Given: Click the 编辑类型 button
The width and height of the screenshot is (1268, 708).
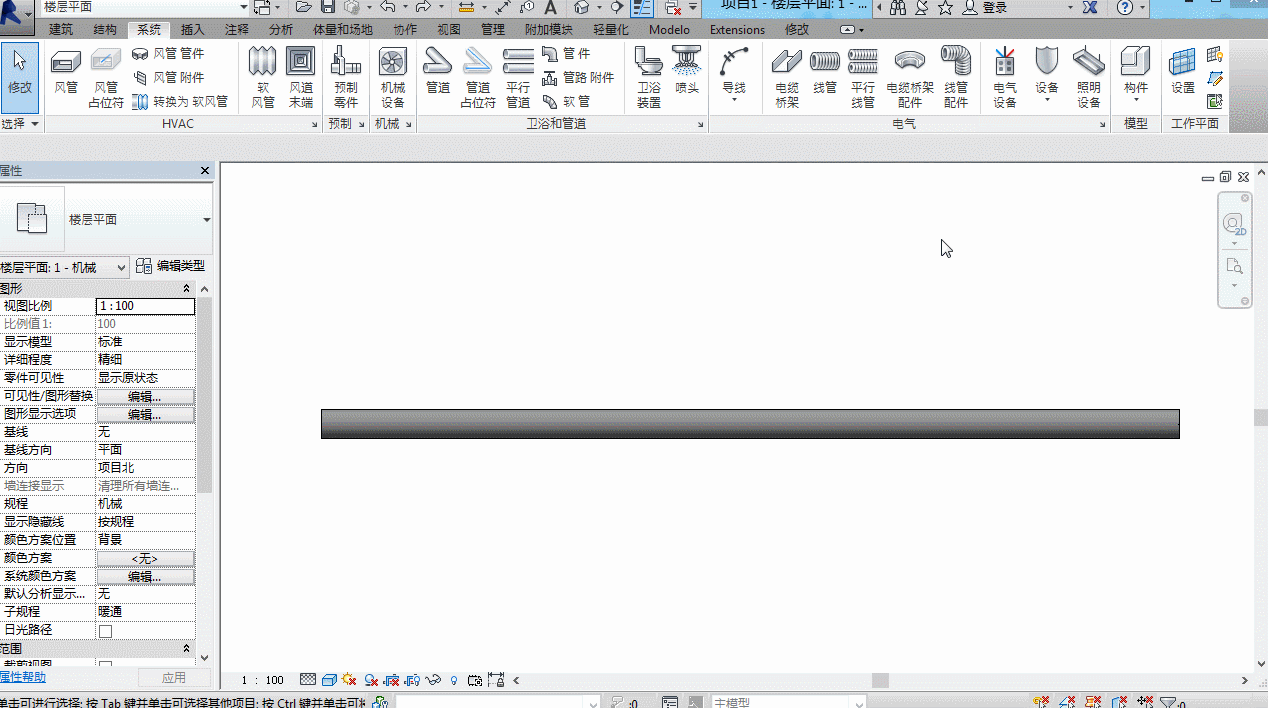Looking at the screenshot, I should click(171, 266).
